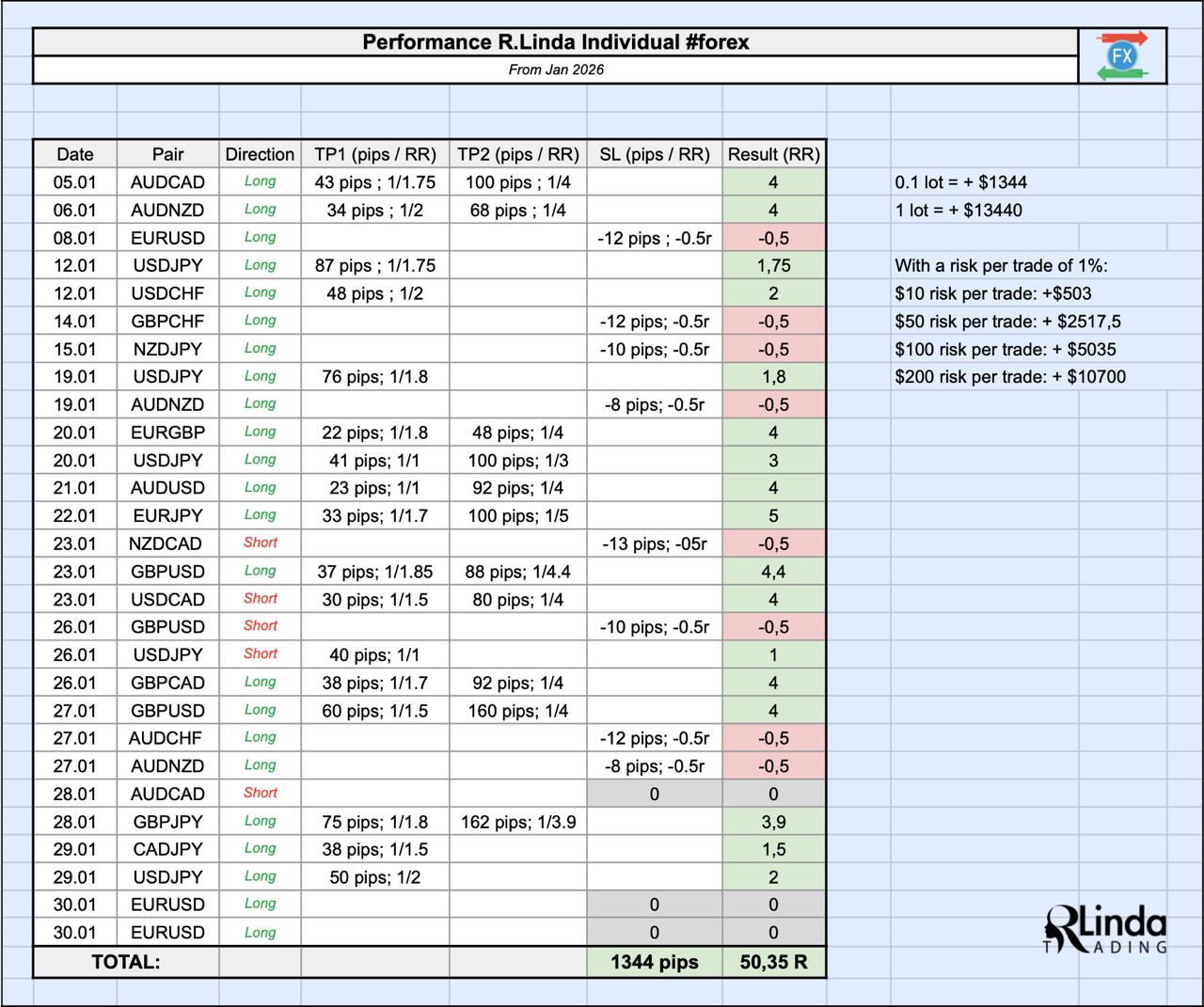Select the AUDCAD pair cell dated 05.01

167,182
